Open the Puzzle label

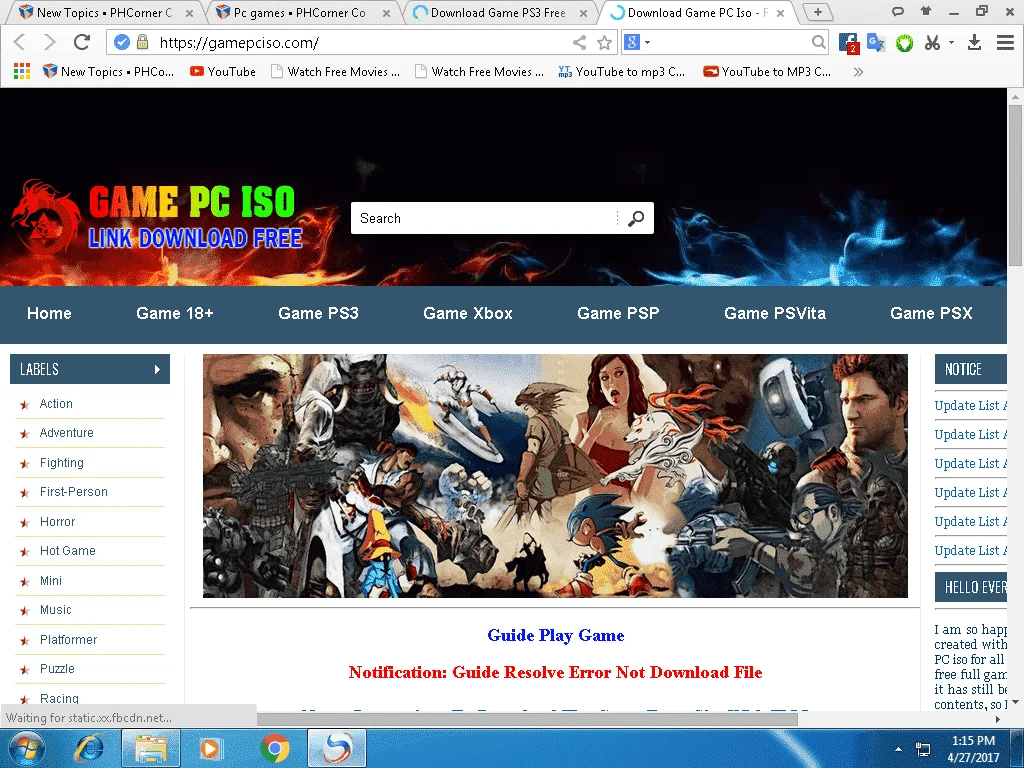coord(57,669)
